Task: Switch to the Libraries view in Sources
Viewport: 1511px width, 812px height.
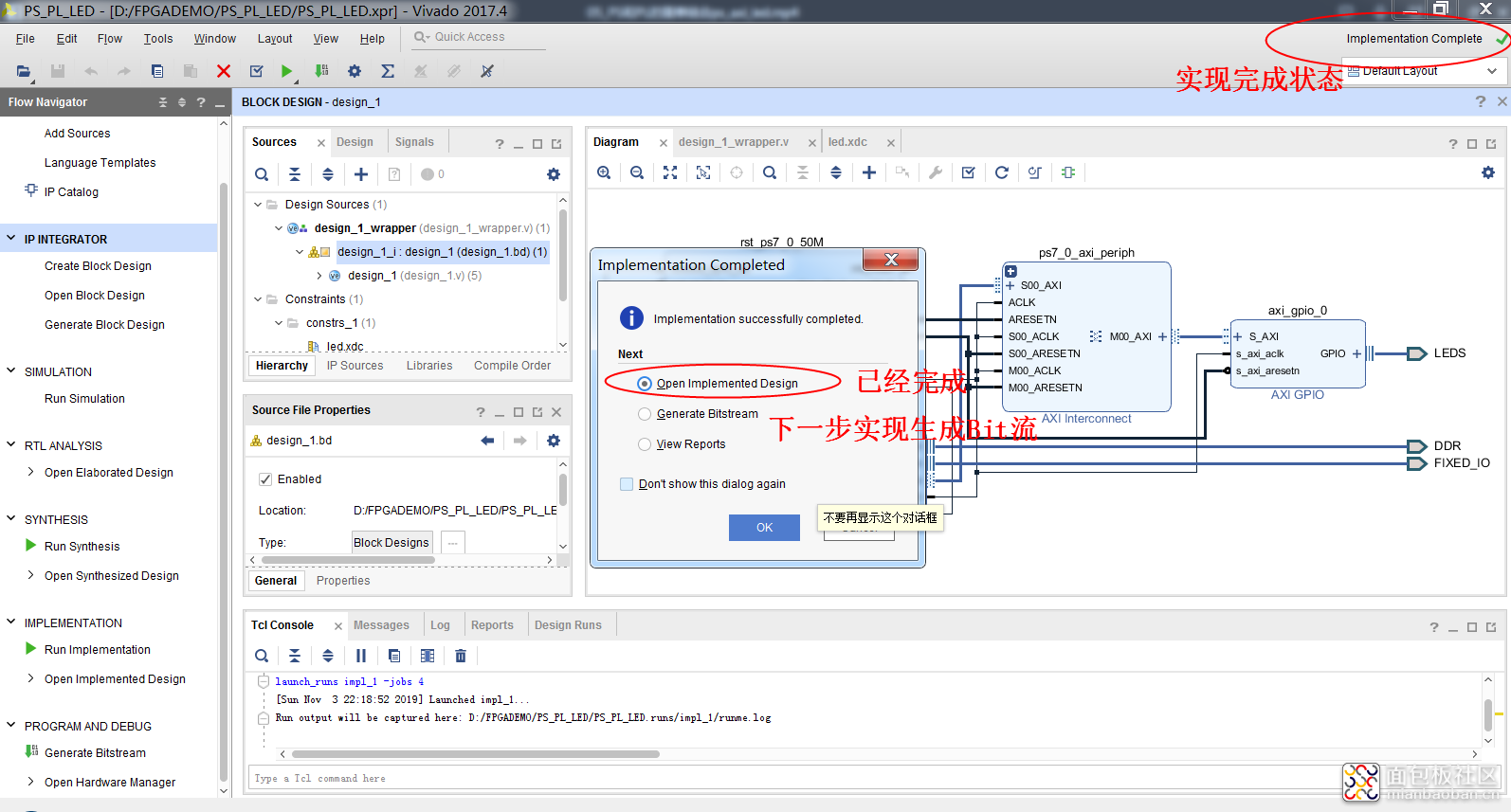Action: coord(429,366)
